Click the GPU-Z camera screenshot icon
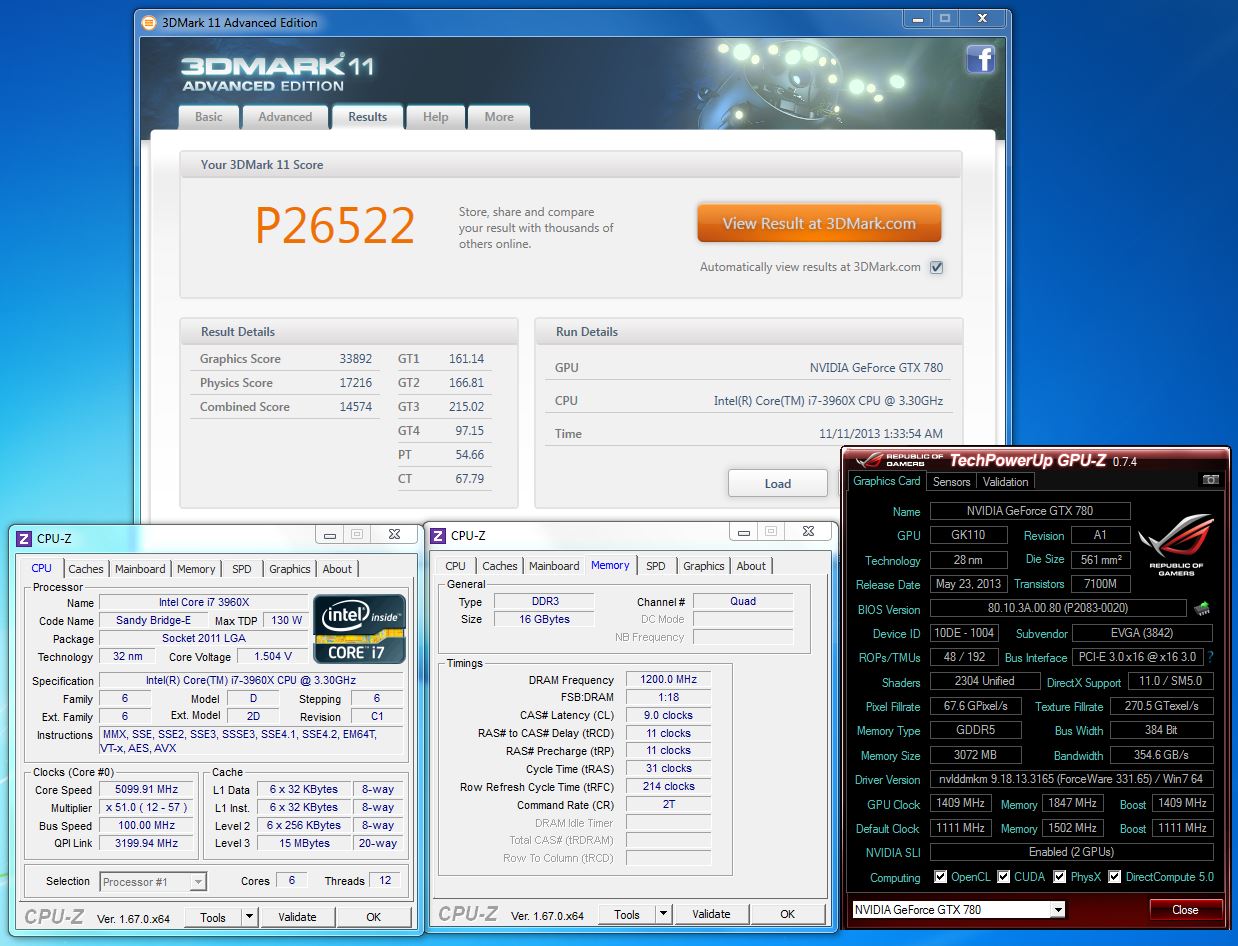 pyautogui.click(x=1211, y=480)
